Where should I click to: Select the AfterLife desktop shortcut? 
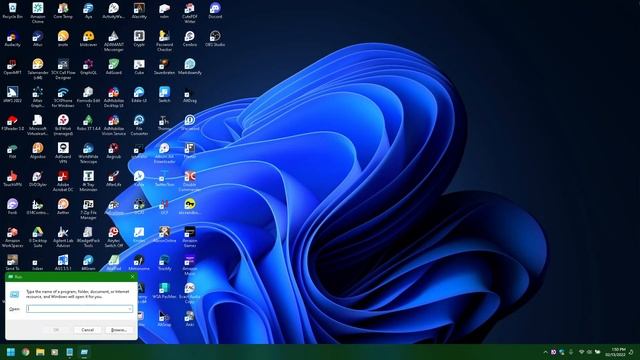click(x=113, y=179)
